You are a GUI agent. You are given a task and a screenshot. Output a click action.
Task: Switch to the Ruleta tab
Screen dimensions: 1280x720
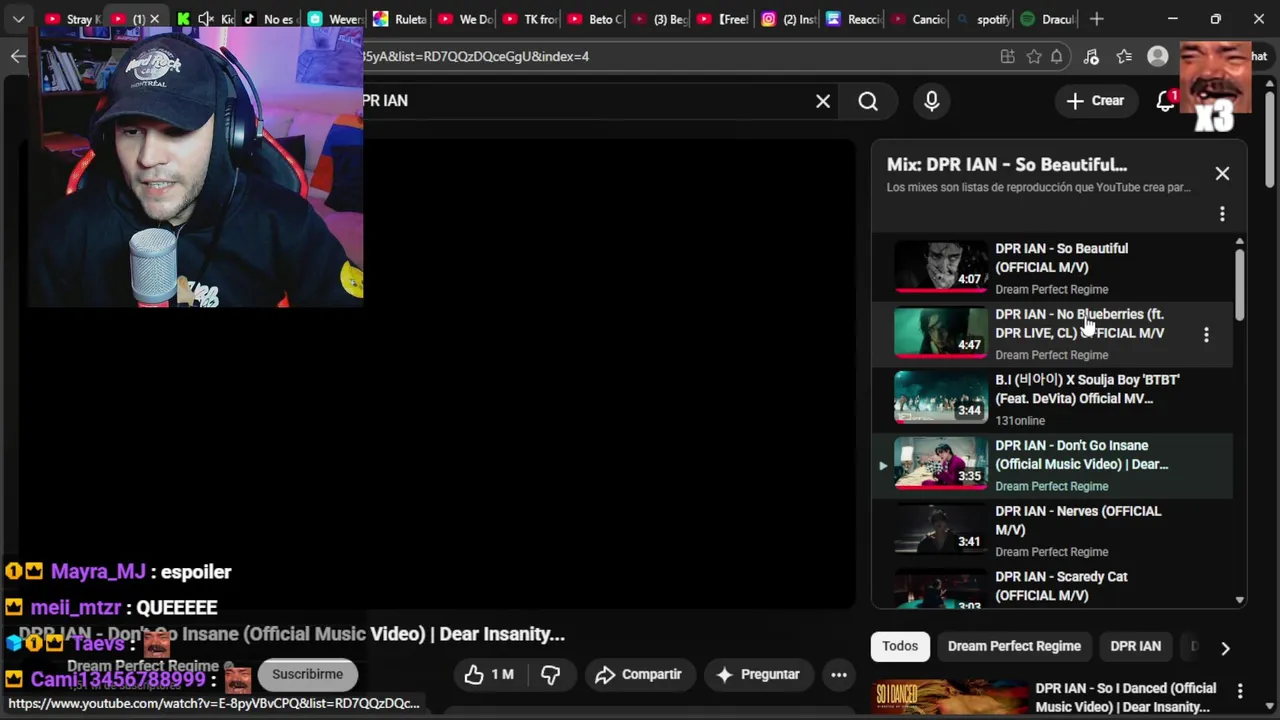click(x=400, y=19)
